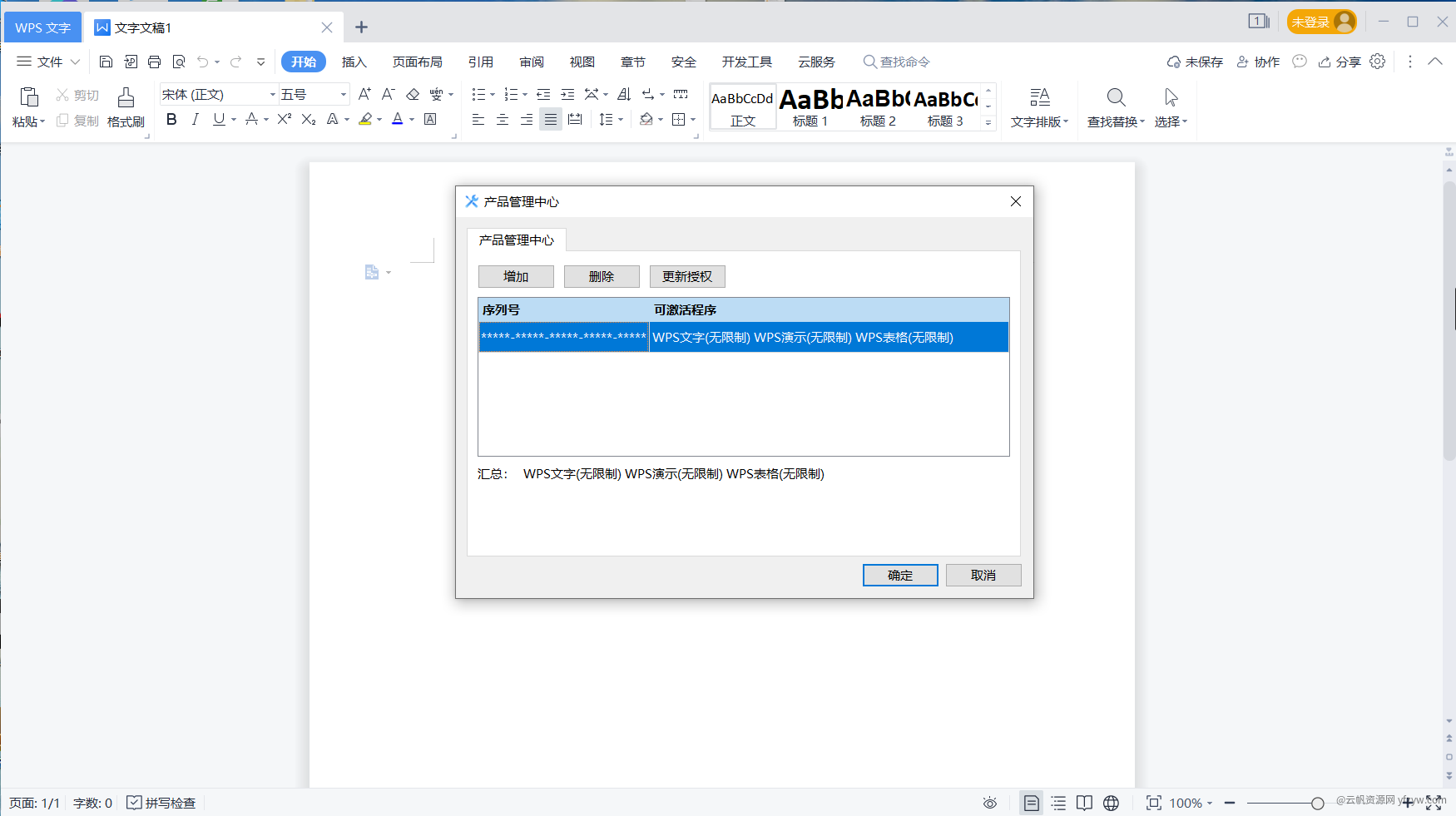The width and height of the screenshot is (1456, 816).
Task: Open quick access toolbar customize dropdown
Action: 260,62
